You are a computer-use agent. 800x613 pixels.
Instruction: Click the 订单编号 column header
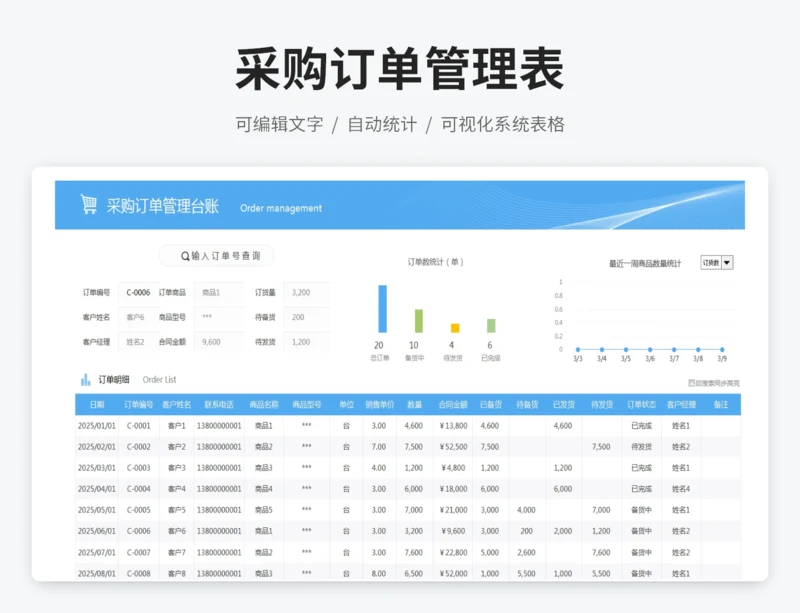138,405
